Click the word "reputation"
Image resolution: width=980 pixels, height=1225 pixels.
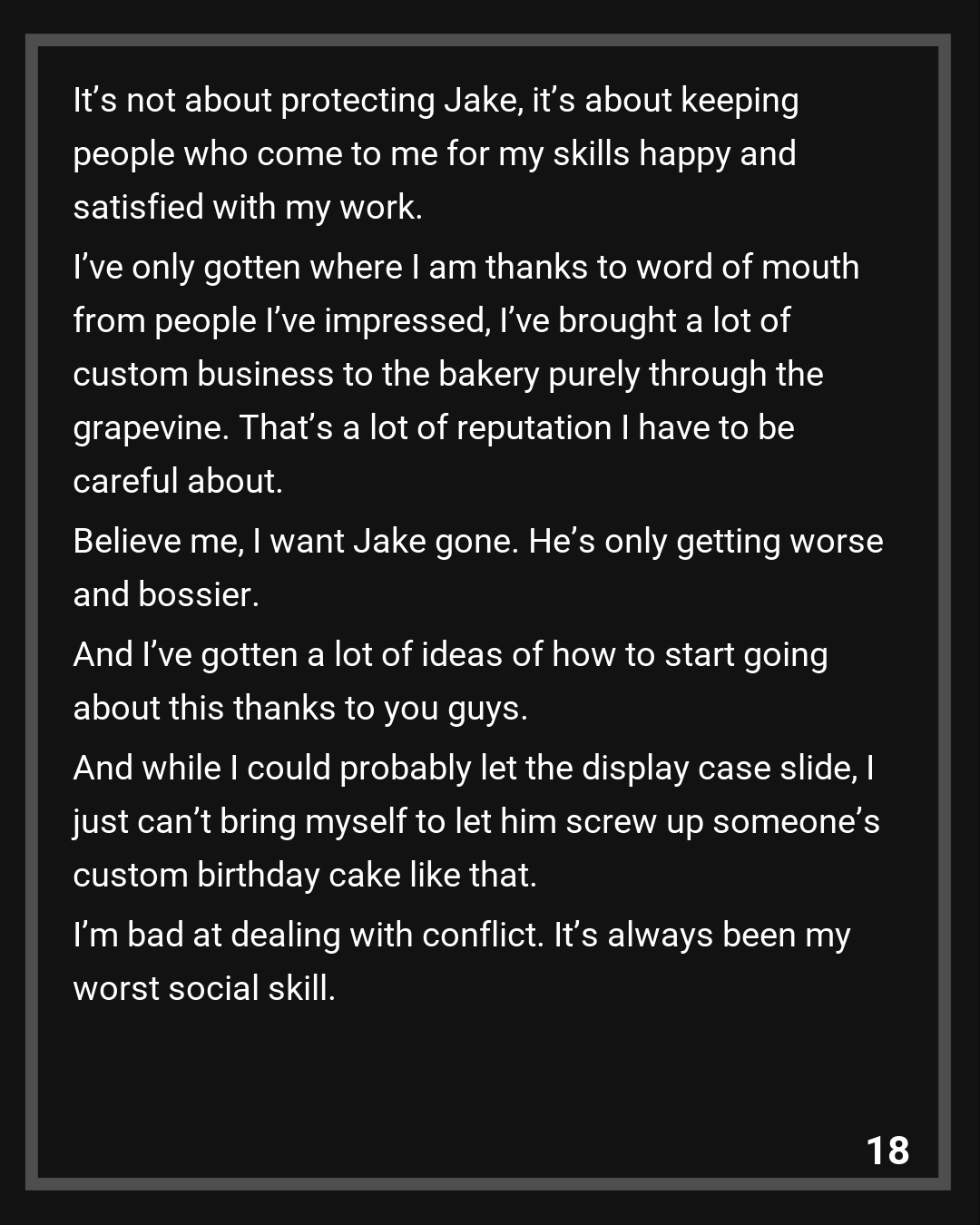(x=534, y=428)
